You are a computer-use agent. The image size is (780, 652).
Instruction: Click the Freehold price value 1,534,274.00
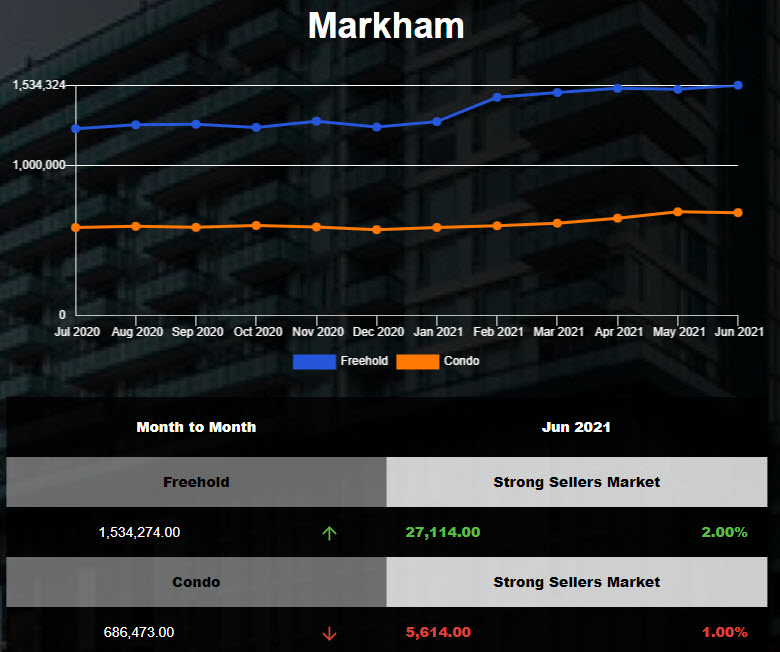pyautogui.click(x=139, y=533)
